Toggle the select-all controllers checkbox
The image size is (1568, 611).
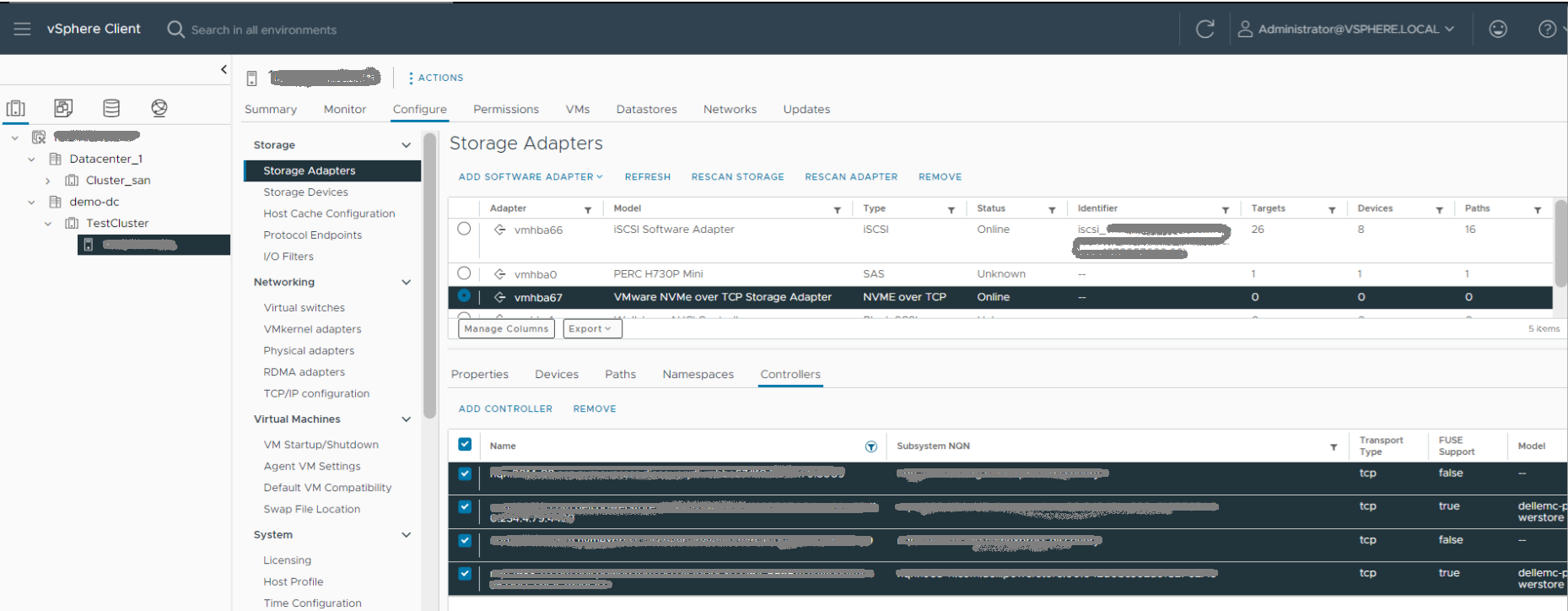click(465, 445)
